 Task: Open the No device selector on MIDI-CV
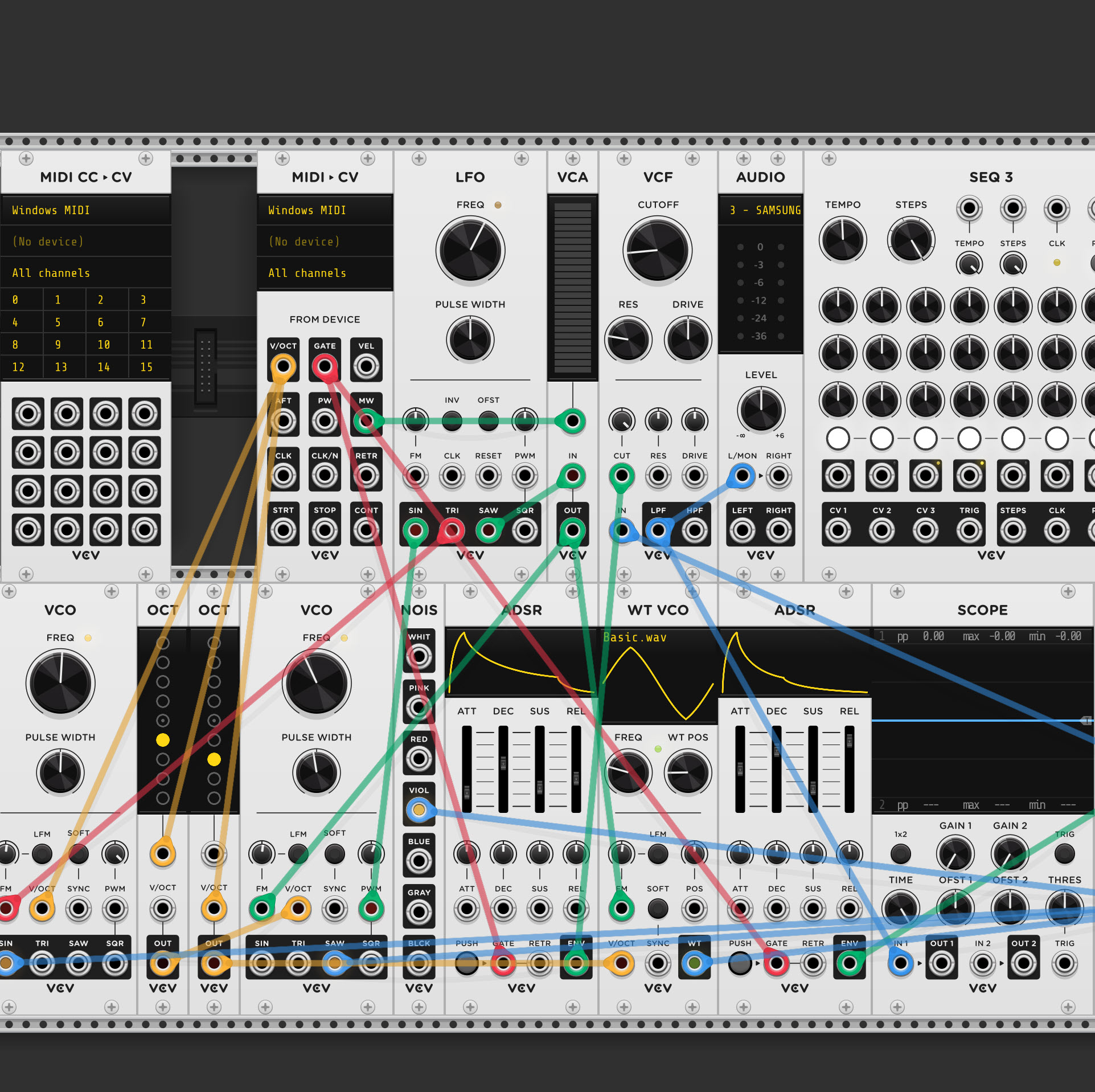point(325,242)
